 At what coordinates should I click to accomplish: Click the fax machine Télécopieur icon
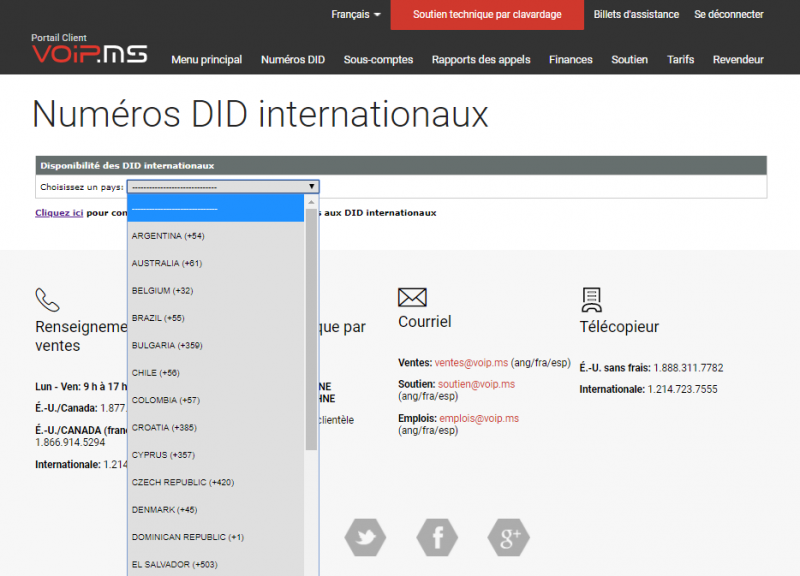click(x=591, y=300)
